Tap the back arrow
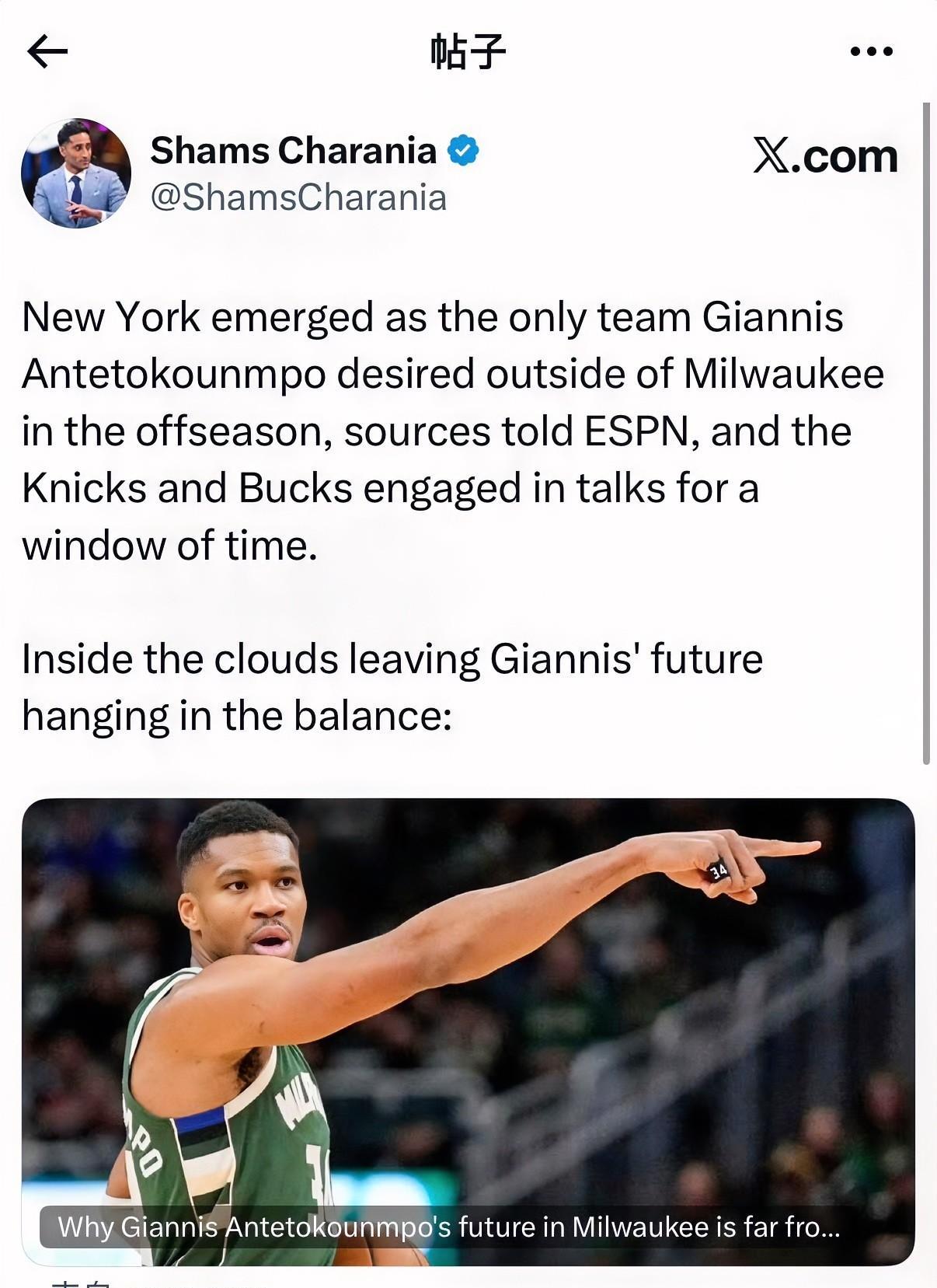This screenshot has height=1288, width=937. click(47, 52)
